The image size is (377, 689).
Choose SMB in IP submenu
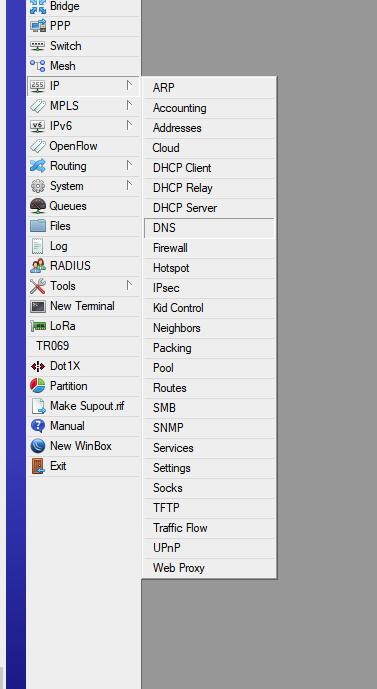coord(209,408)
